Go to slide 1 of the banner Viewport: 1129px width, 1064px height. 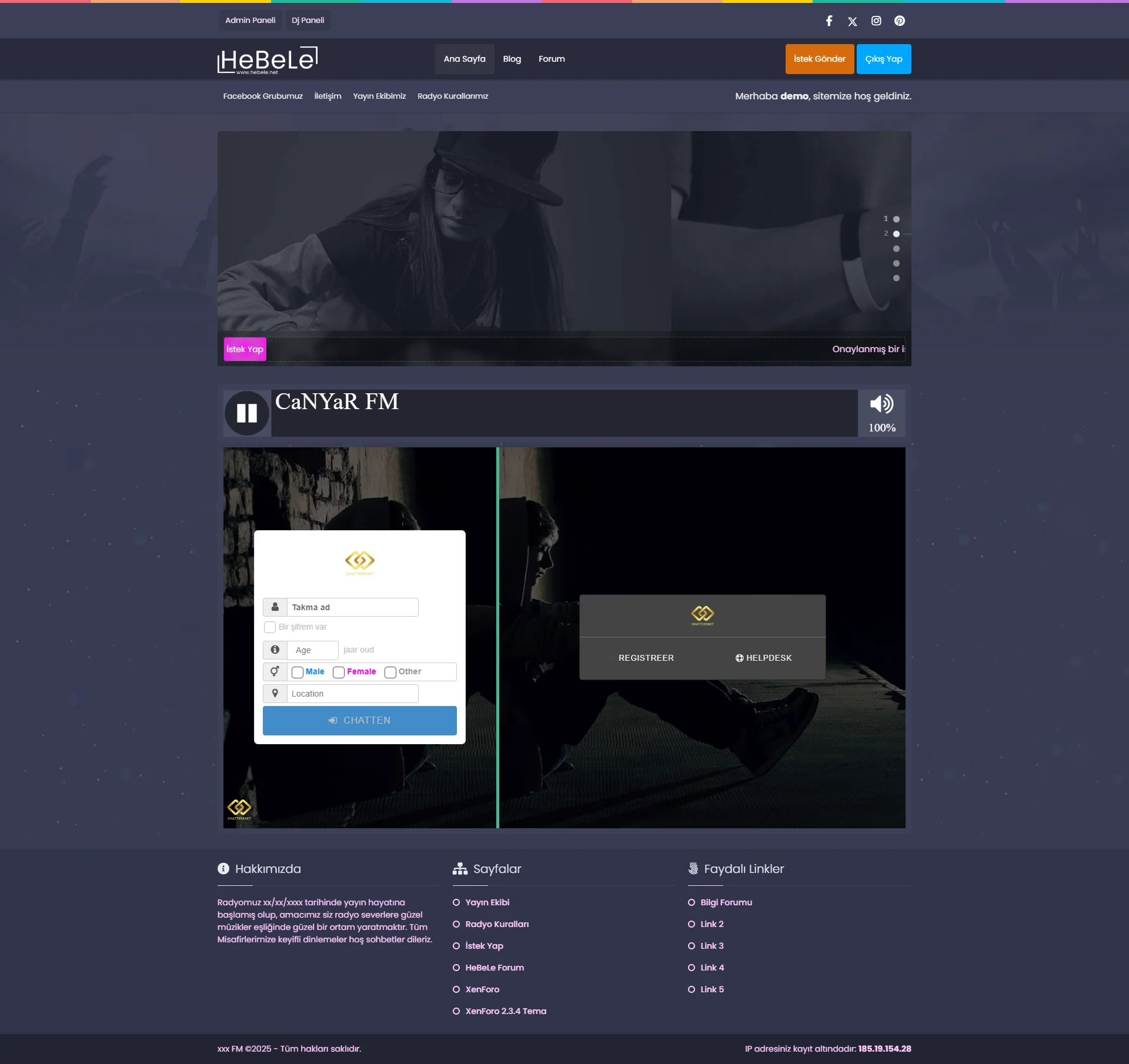point(896,219)
